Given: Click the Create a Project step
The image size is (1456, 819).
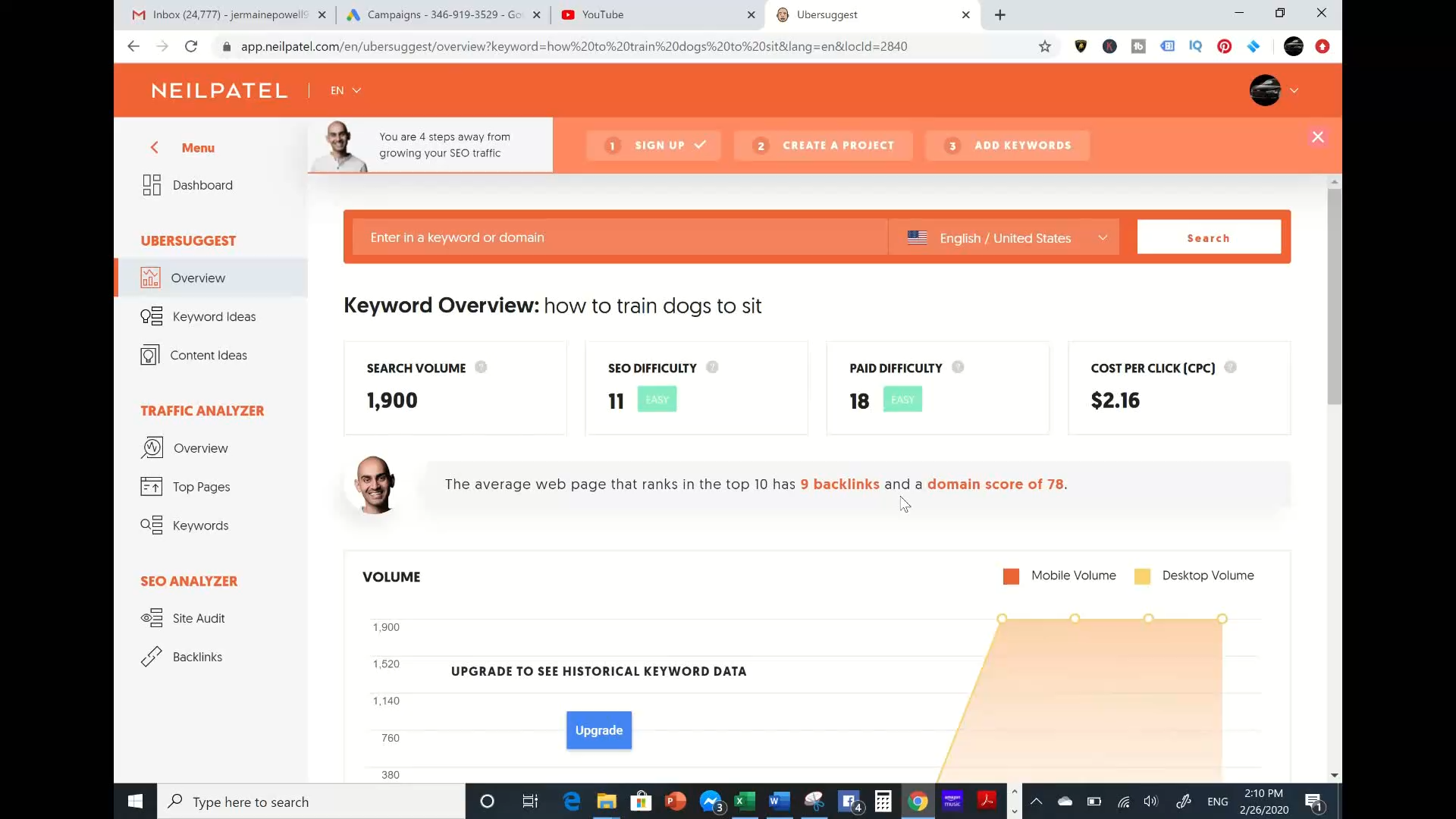Looking at the screenshot, I should [824, 145].
